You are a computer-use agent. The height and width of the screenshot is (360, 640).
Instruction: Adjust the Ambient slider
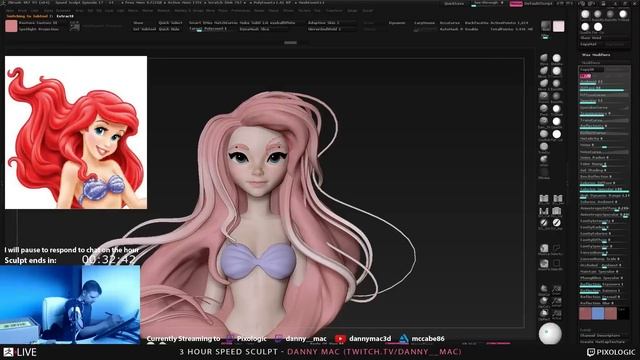[x=604, y=82]
